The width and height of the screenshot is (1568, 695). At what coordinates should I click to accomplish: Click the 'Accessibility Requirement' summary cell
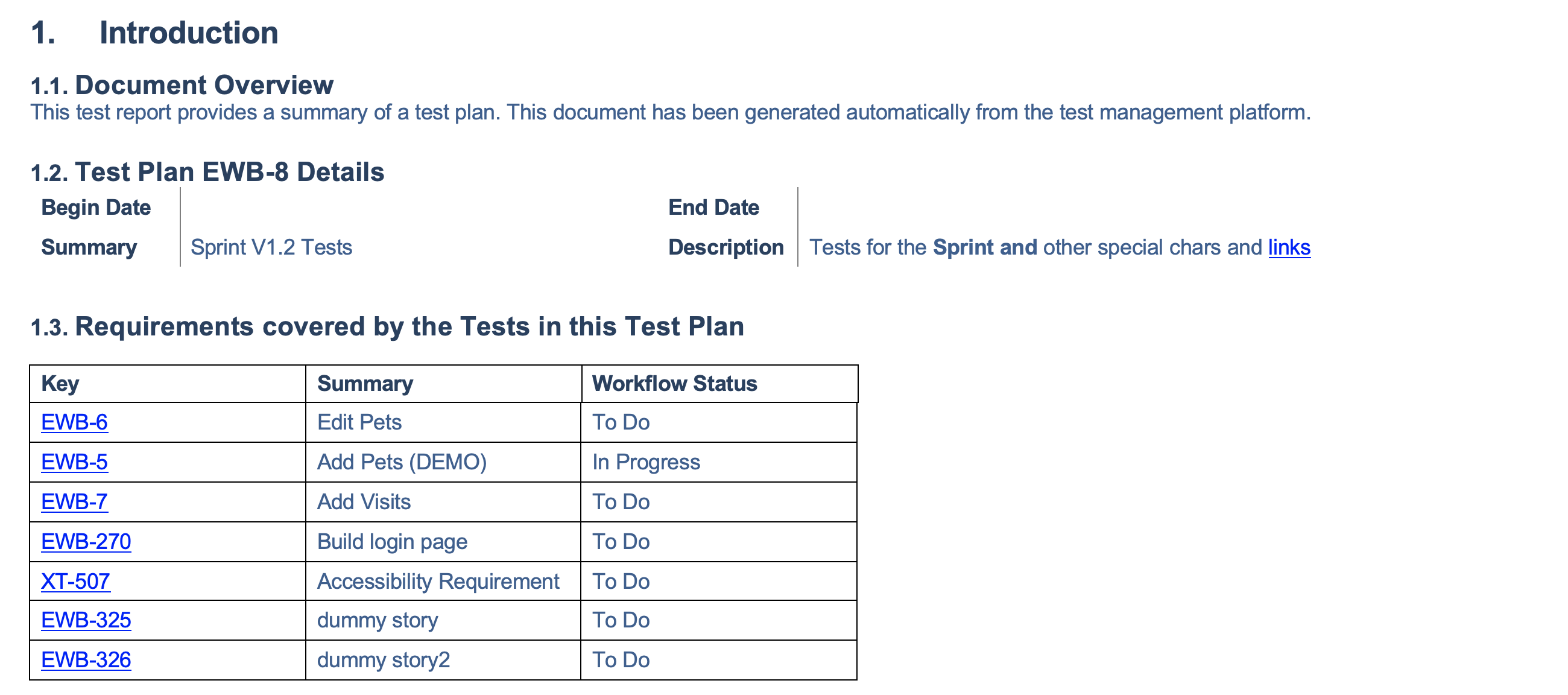click(438, 581)
